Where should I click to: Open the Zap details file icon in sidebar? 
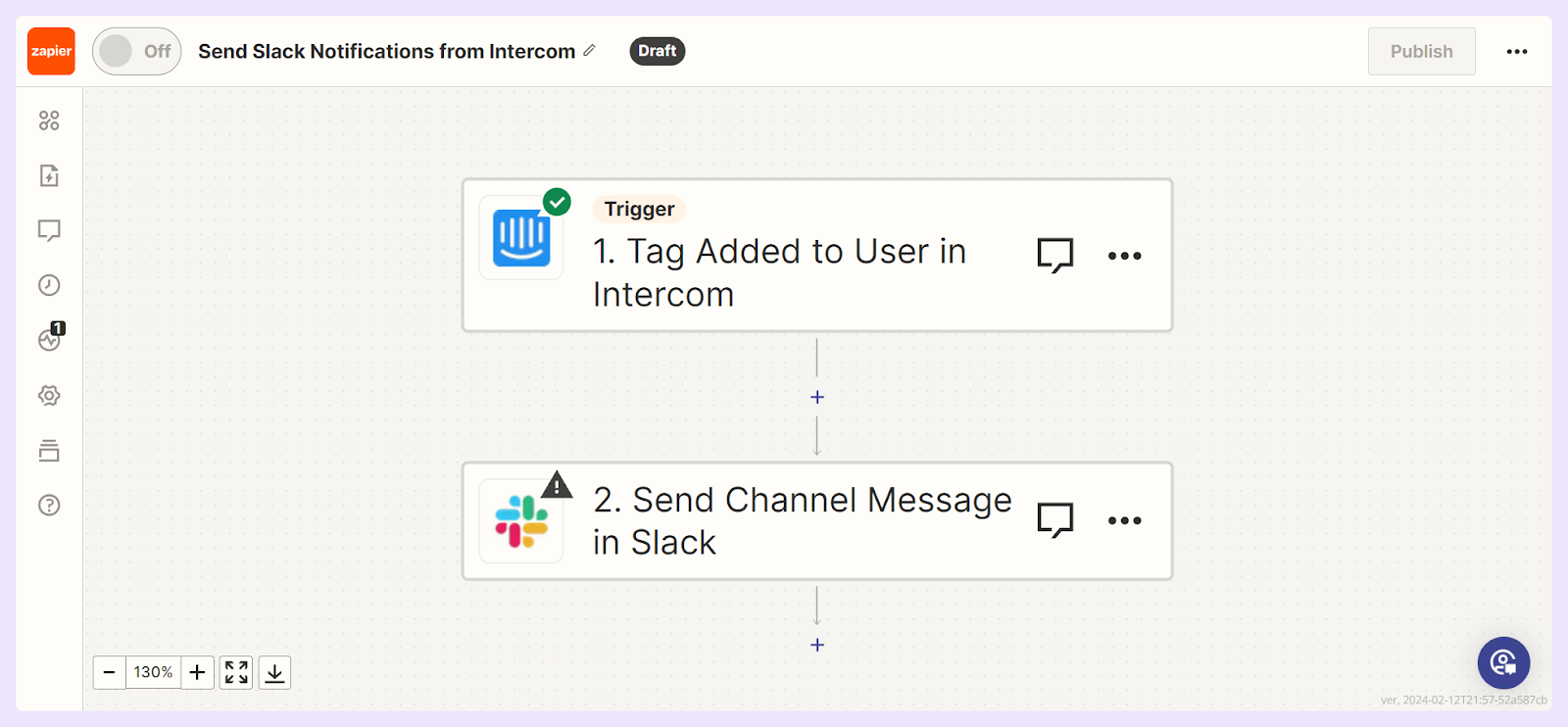(49, 175)
